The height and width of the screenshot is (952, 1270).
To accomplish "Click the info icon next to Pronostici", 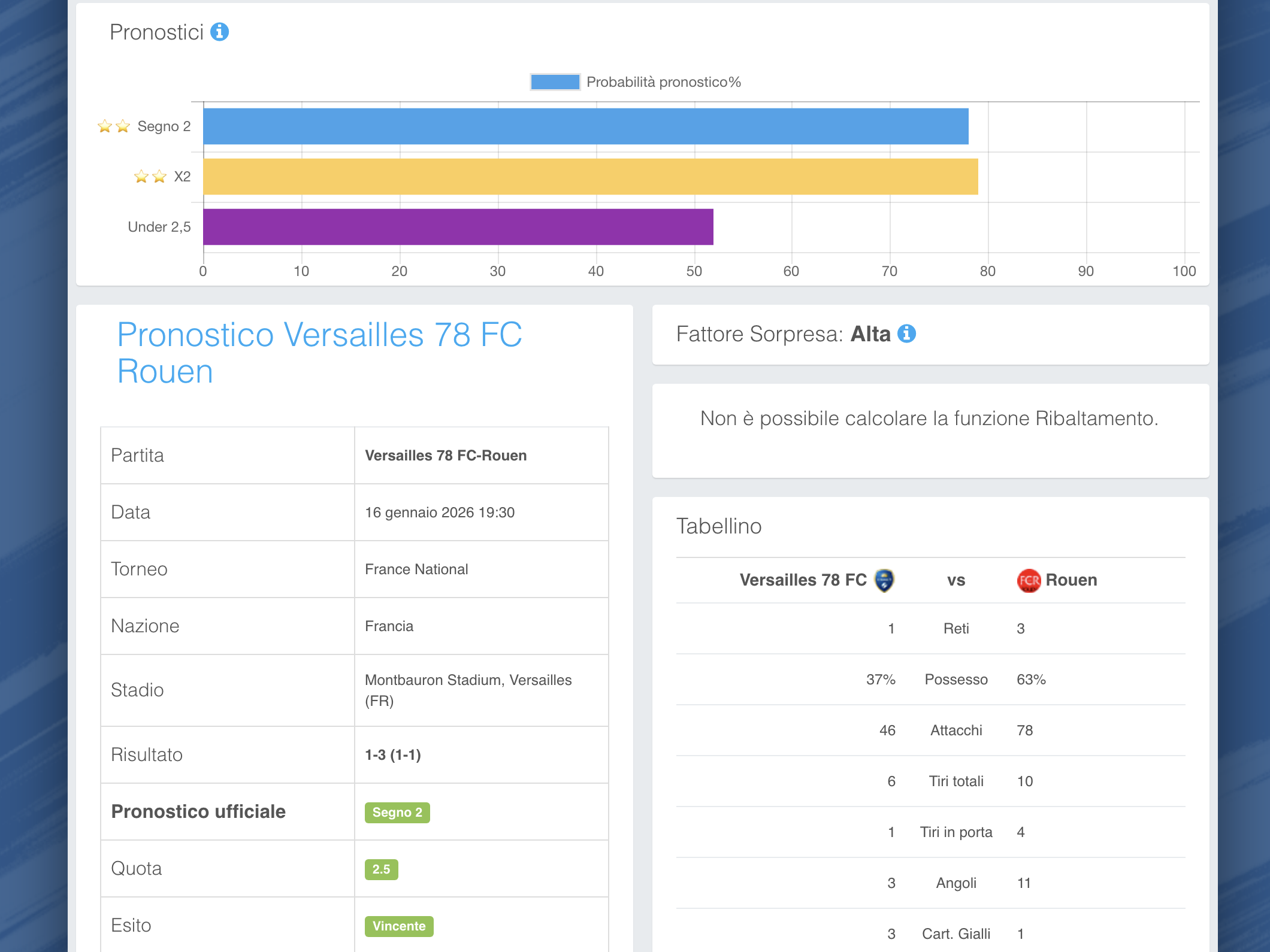I will (219, 32).
